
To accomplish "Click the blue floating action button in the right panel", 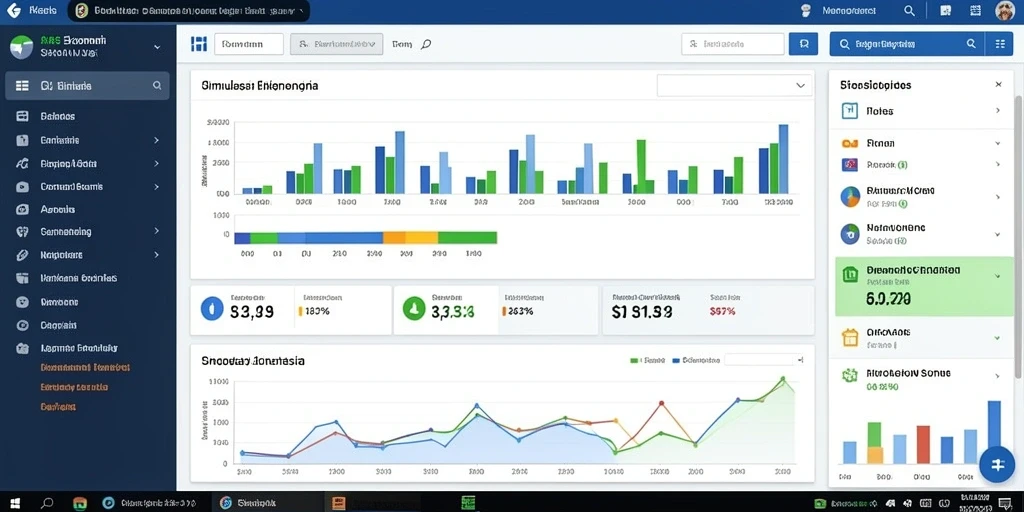I will [997, 464].
